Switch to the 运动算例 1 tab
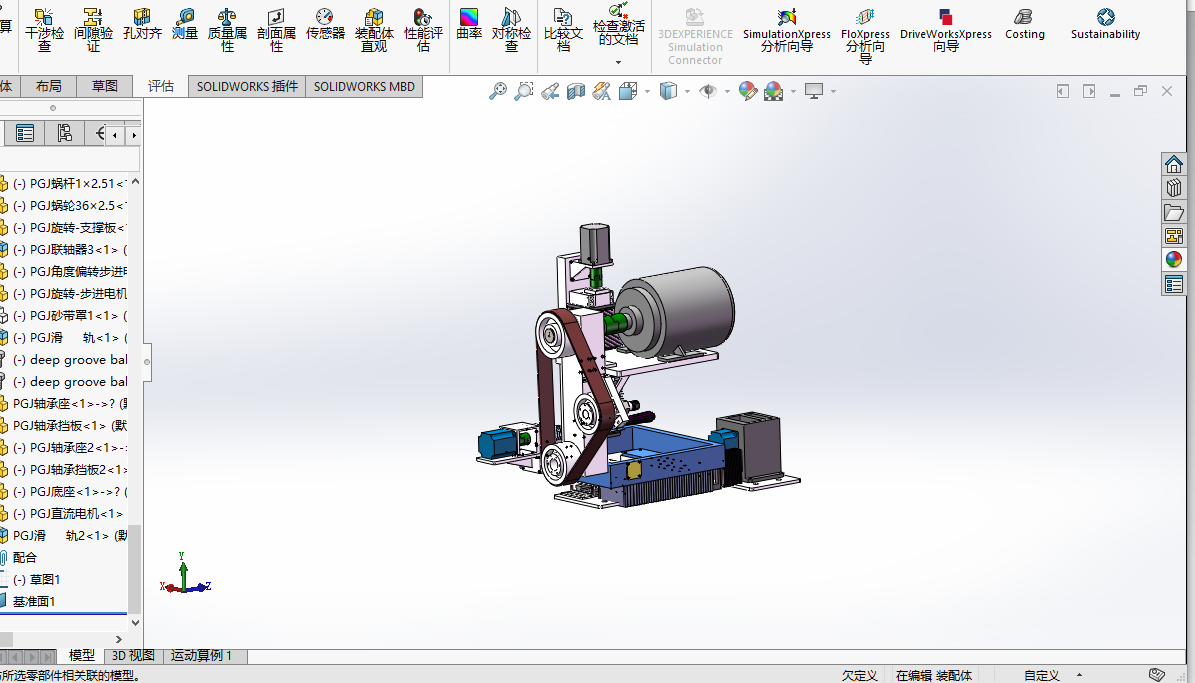 point(201,656)
